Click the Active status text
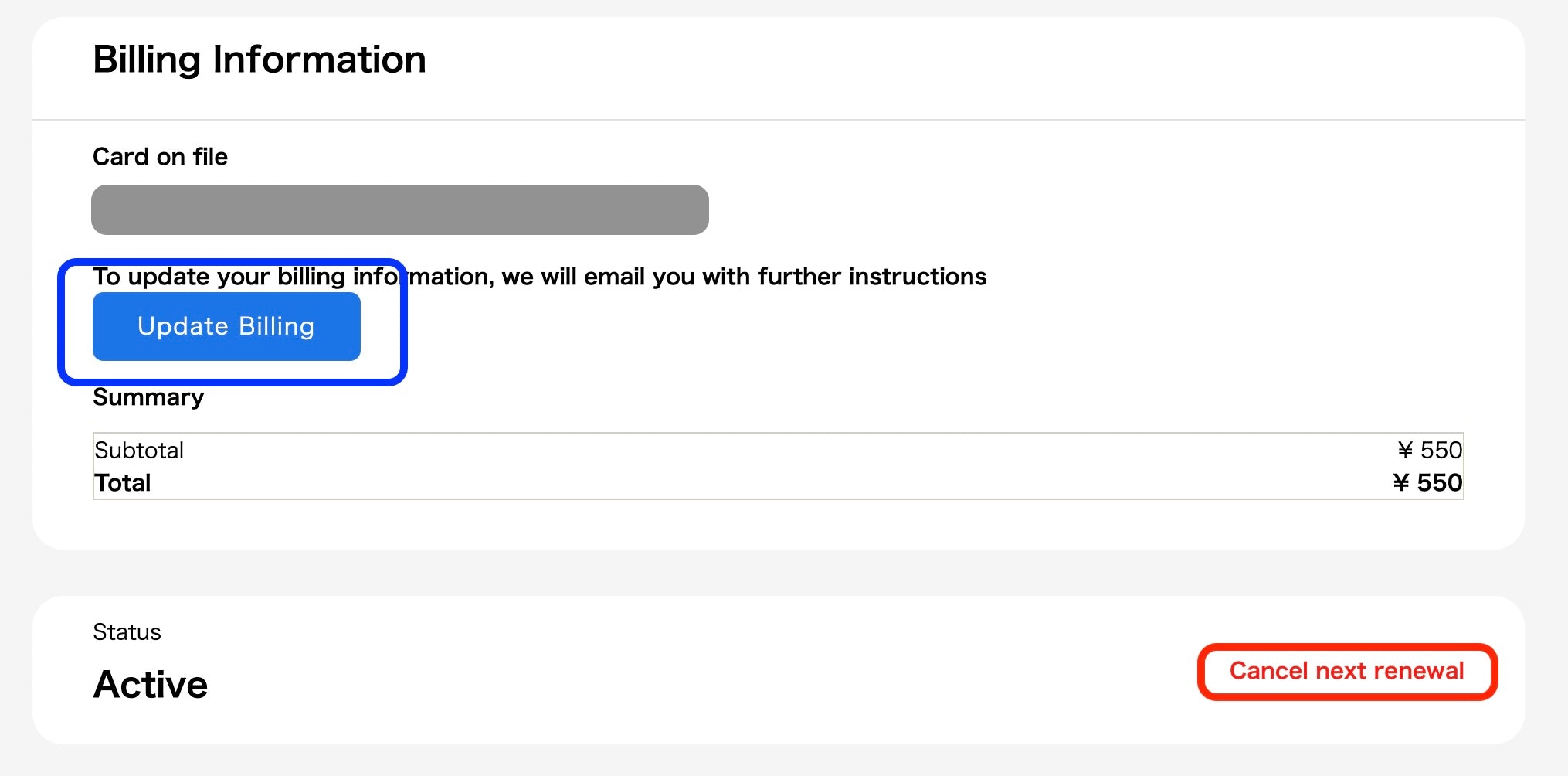 point(151,685)
